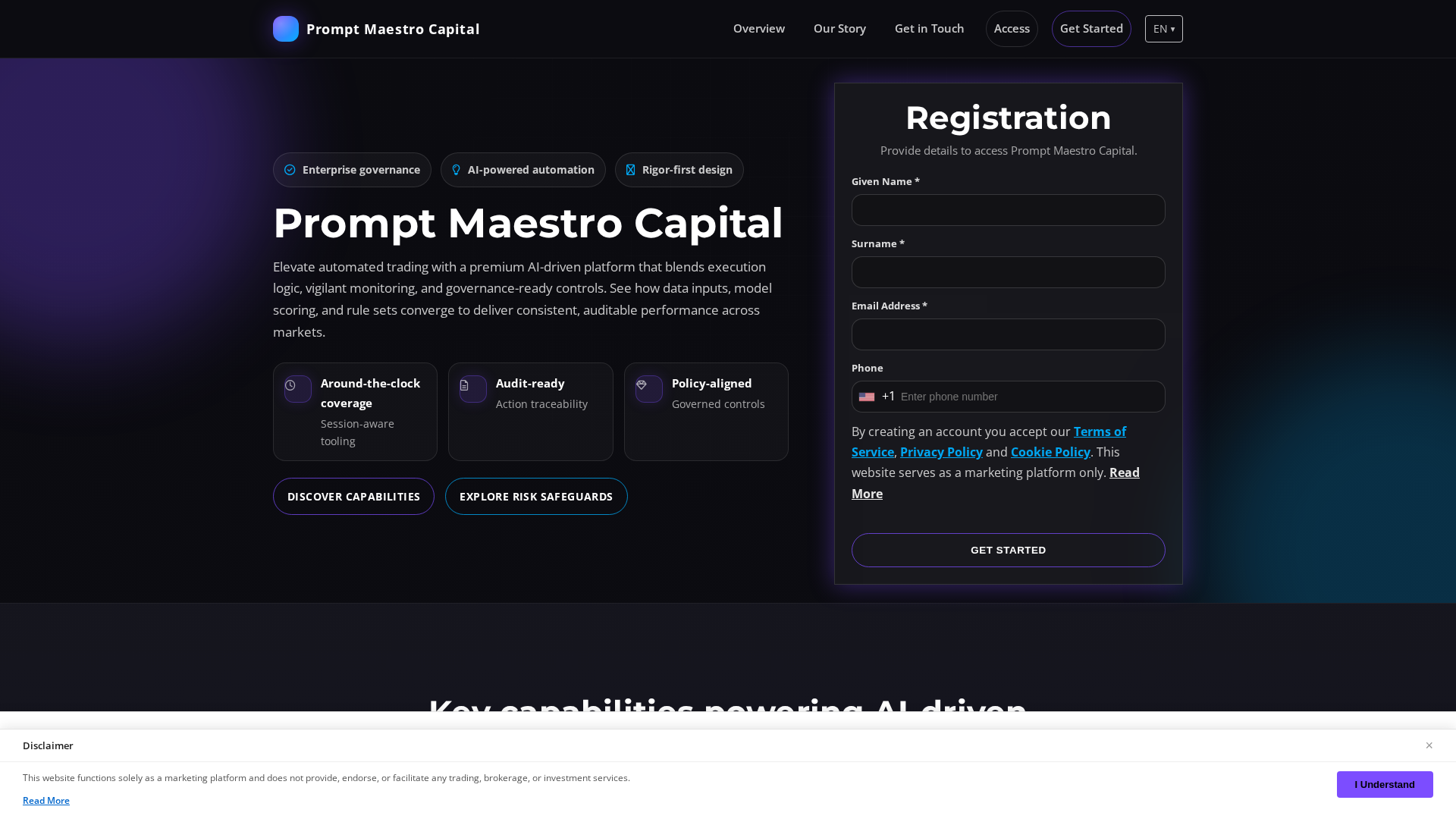
Task: Click the Rigor-first design hourglass icon
Action: tap(630, 170)
